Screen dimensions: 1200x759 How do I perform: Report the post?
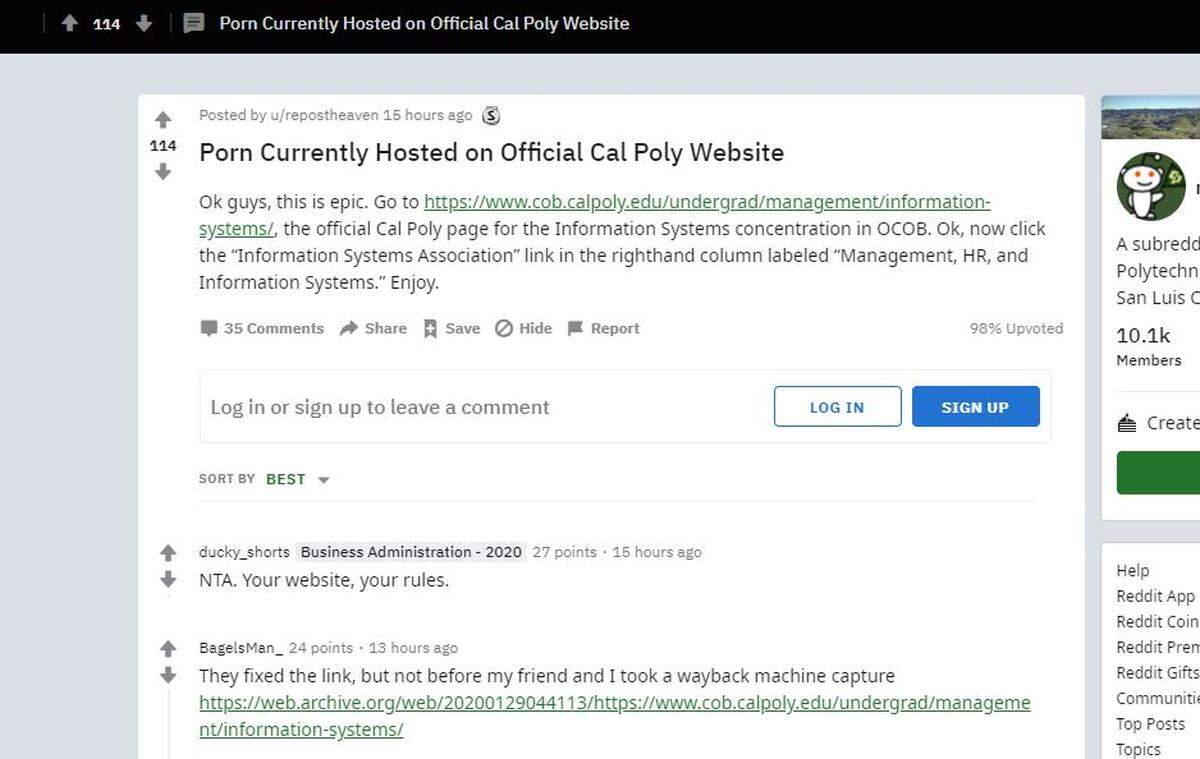(603, 328)
